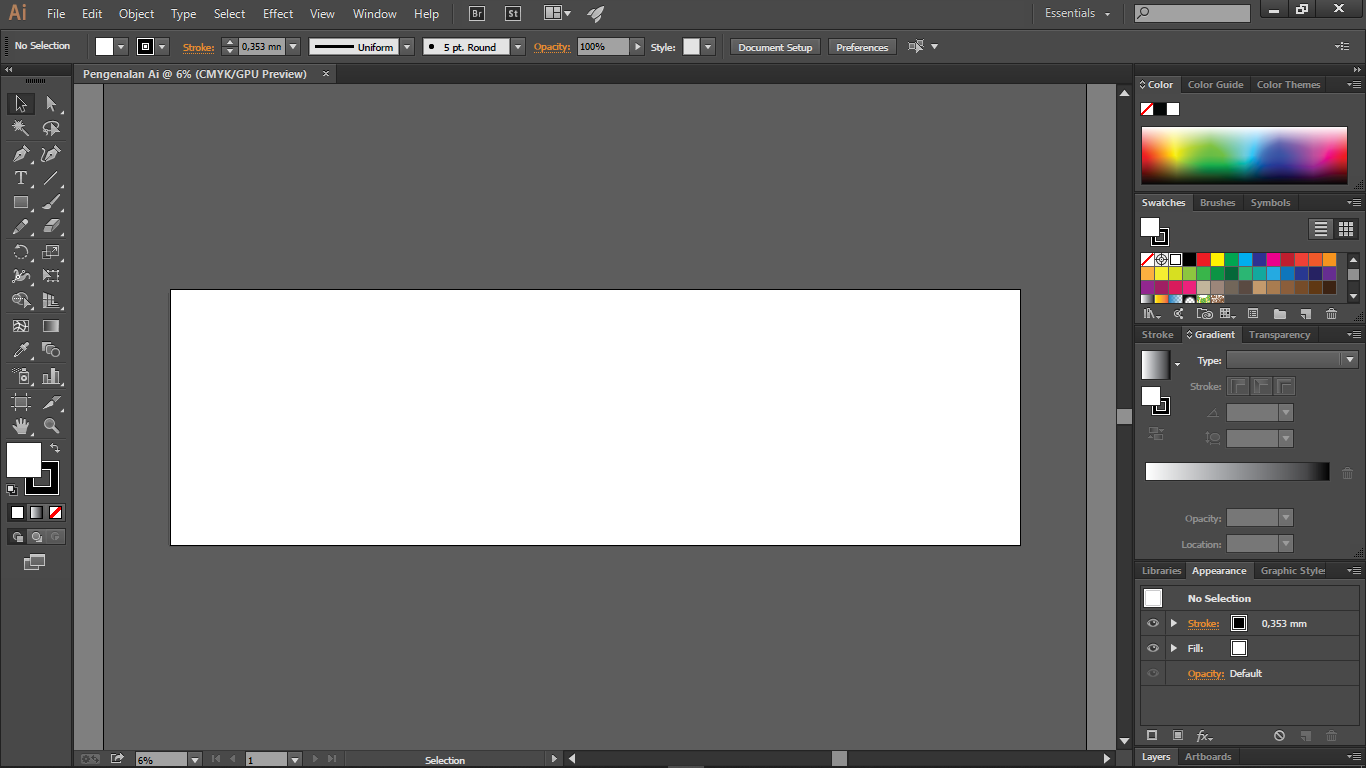Open Adobe Bridge from the menu bar

point(477,14)
